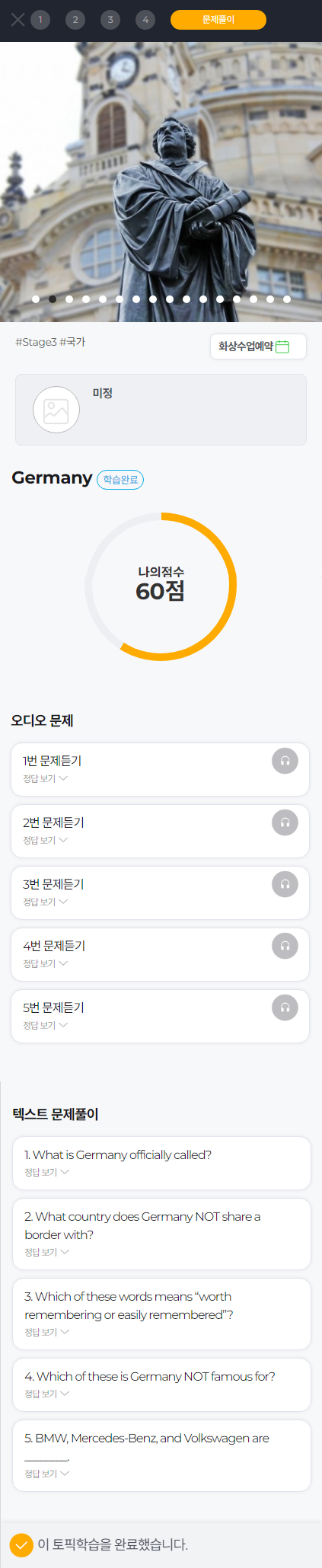Select the first carousel dot on photo

tap(36, 299)
